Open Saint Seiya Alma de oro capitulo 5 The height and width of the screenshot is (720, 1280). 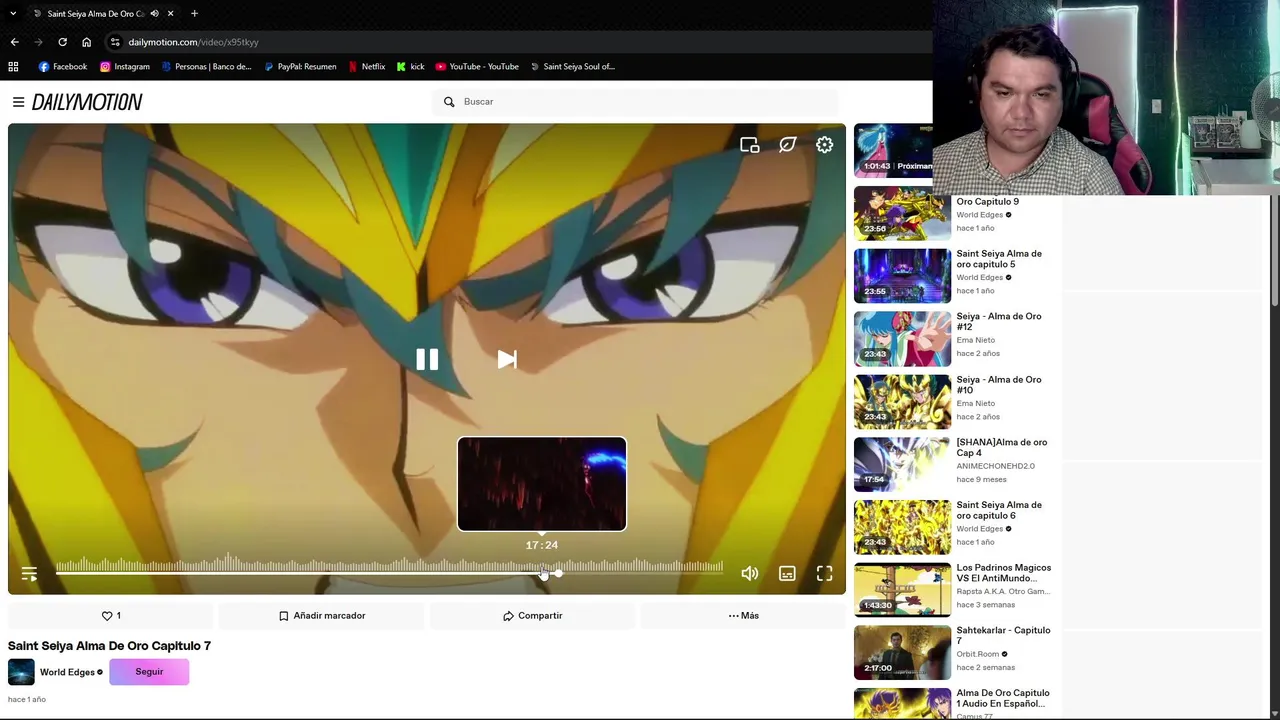click(998, 259)
